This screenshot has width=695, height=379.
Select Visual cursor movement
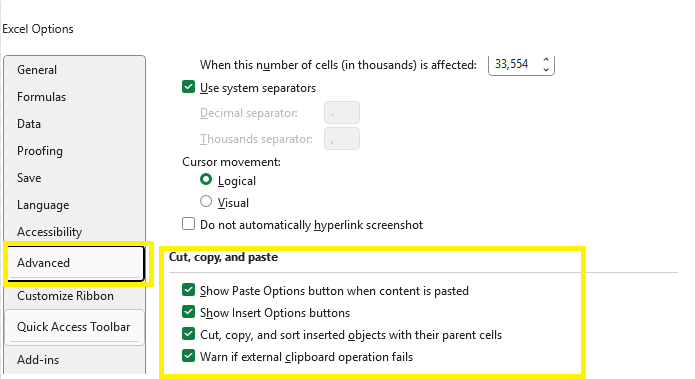206,202
